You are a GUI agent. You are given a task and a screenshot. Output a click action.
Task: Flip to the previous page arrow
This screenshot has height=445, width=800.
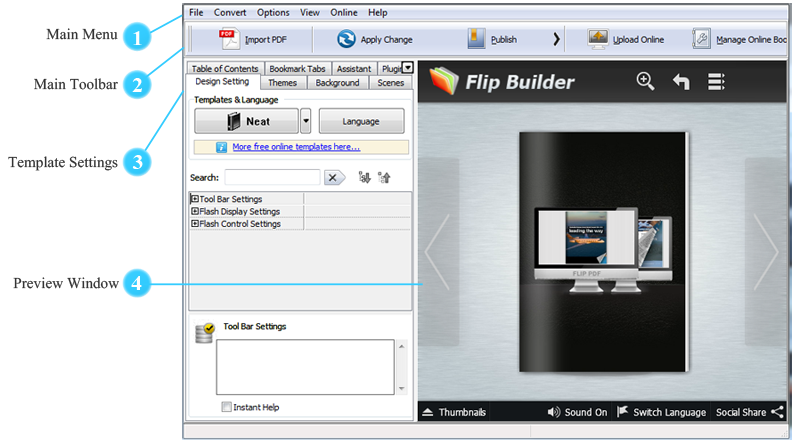coord(438,252)
